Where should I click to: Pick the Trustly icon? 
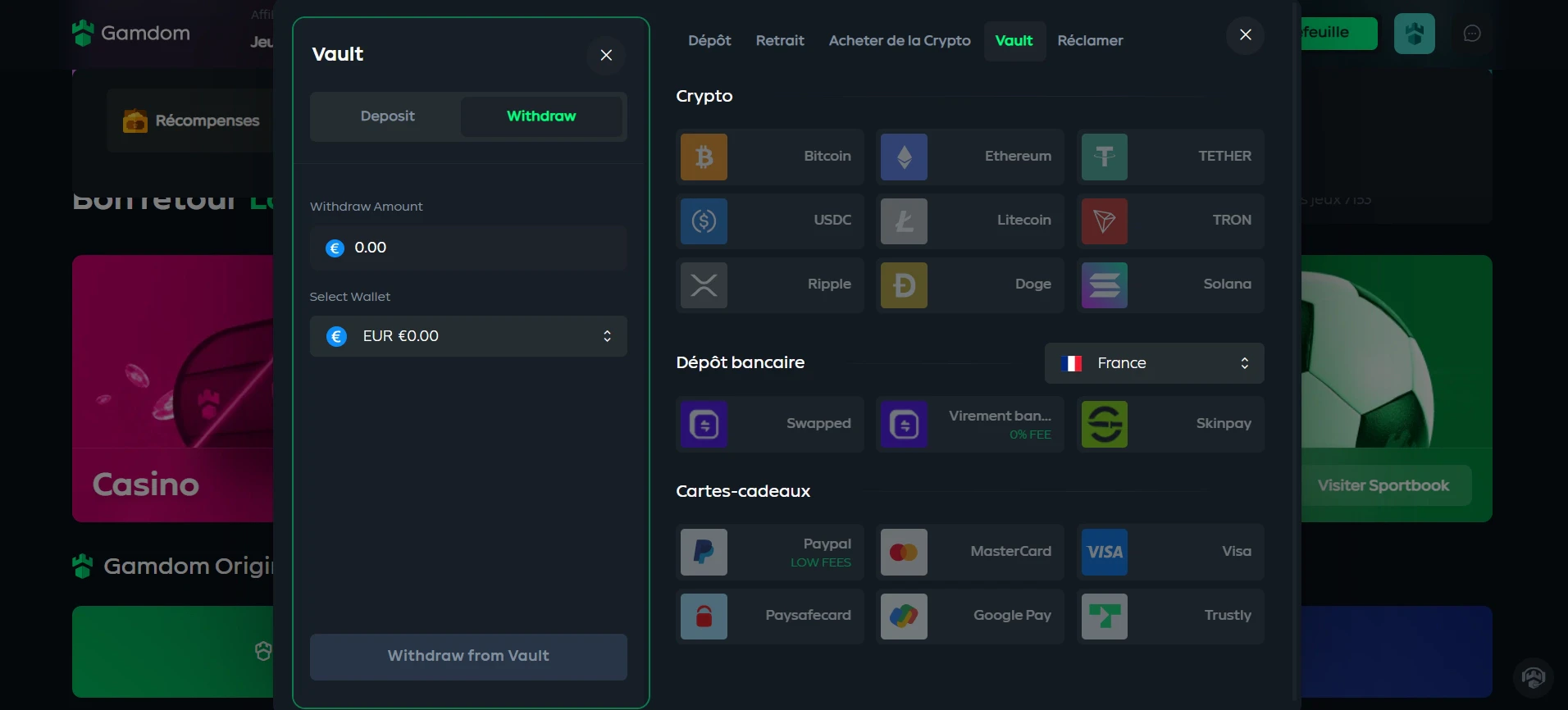(1105, 616)
